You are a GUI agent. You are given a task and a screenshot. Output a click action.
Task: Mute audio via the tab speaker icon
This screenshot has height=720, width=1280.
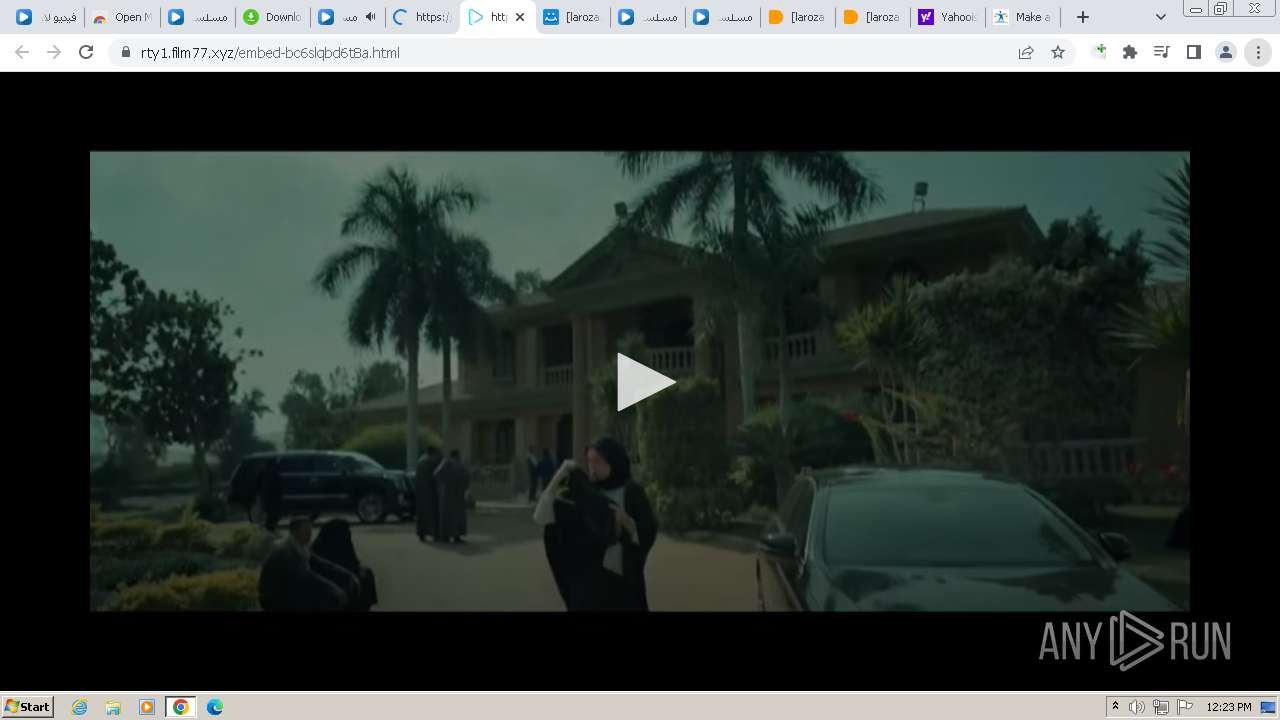pyautogui.click(x=371, y=17)
